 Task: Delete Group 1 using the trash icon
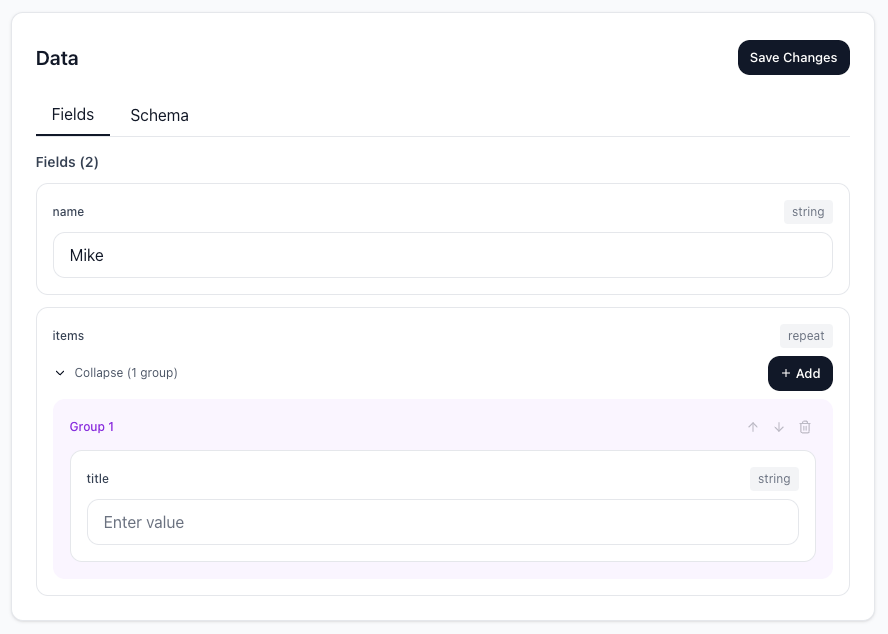(x=805, y=427)
